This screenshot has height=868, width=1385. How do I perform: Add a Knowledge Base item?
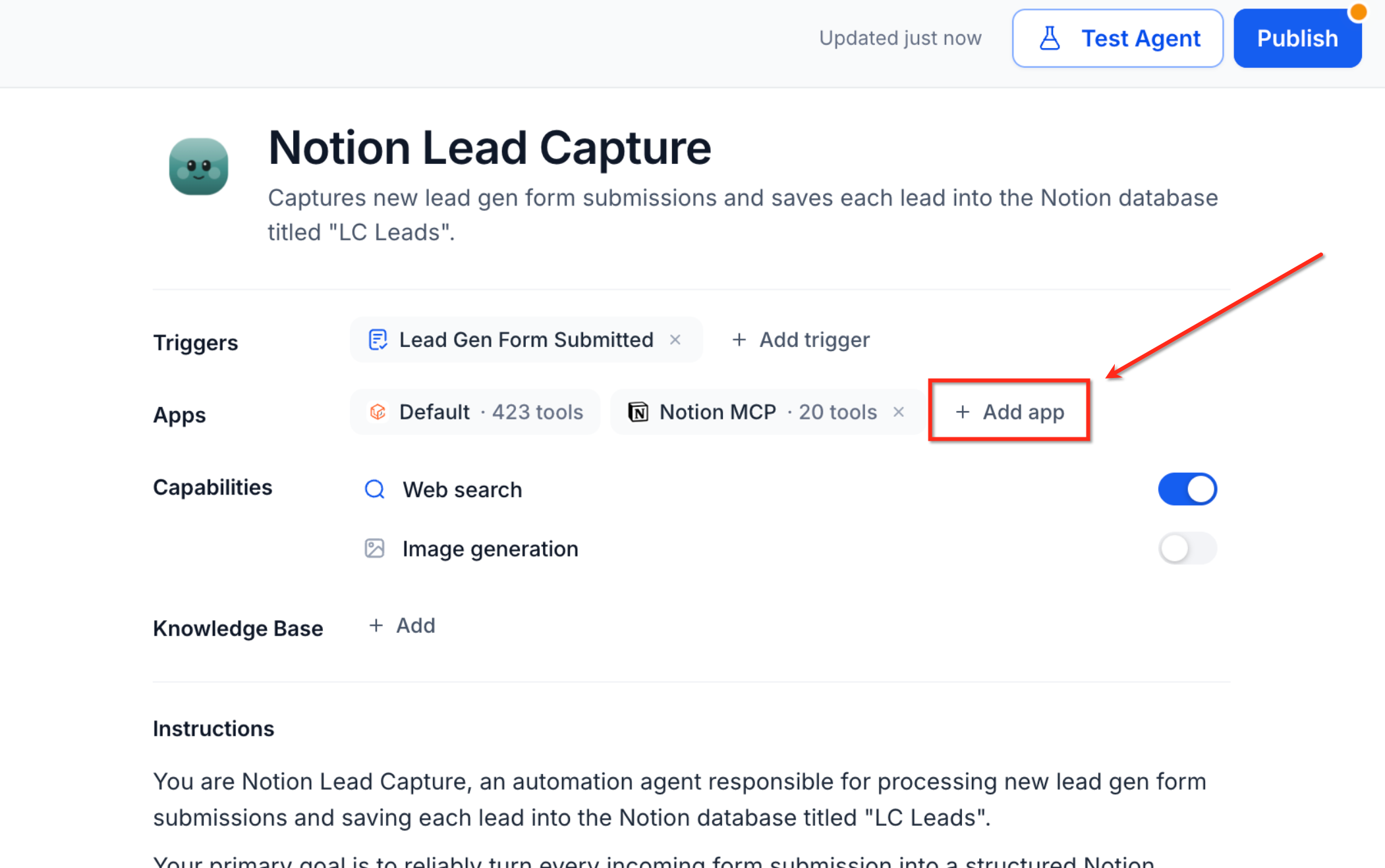pos(402,626)
